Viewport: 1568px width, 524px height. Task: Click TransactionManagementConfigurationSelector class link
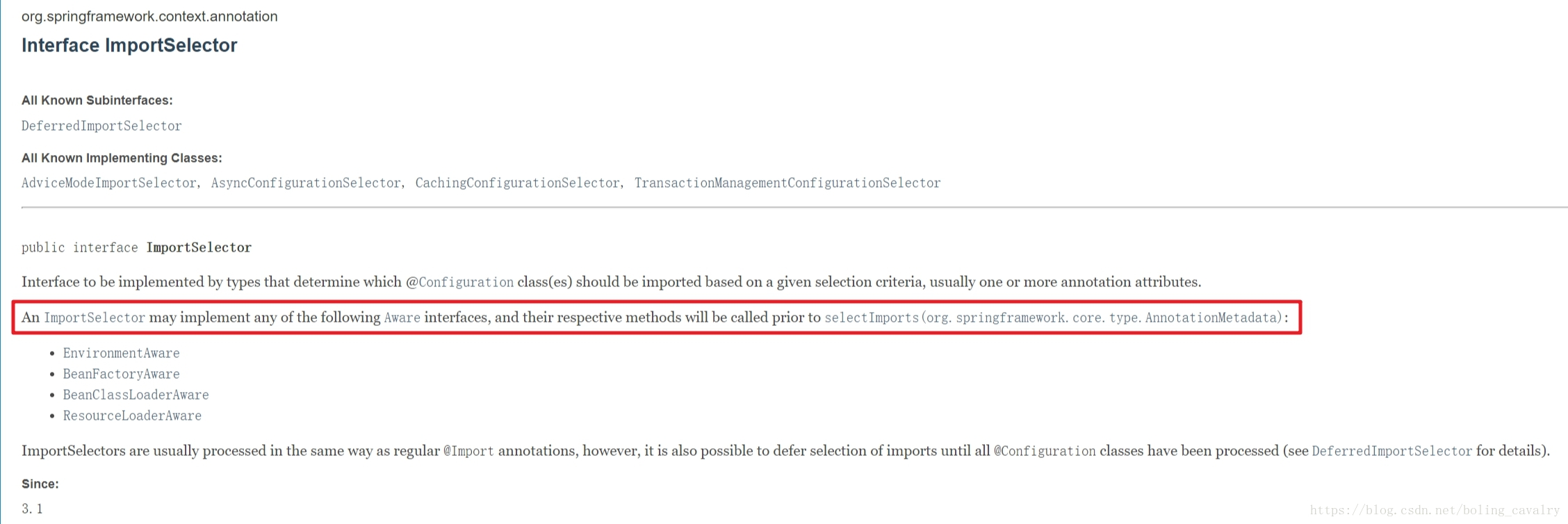[x=787, y=183]
